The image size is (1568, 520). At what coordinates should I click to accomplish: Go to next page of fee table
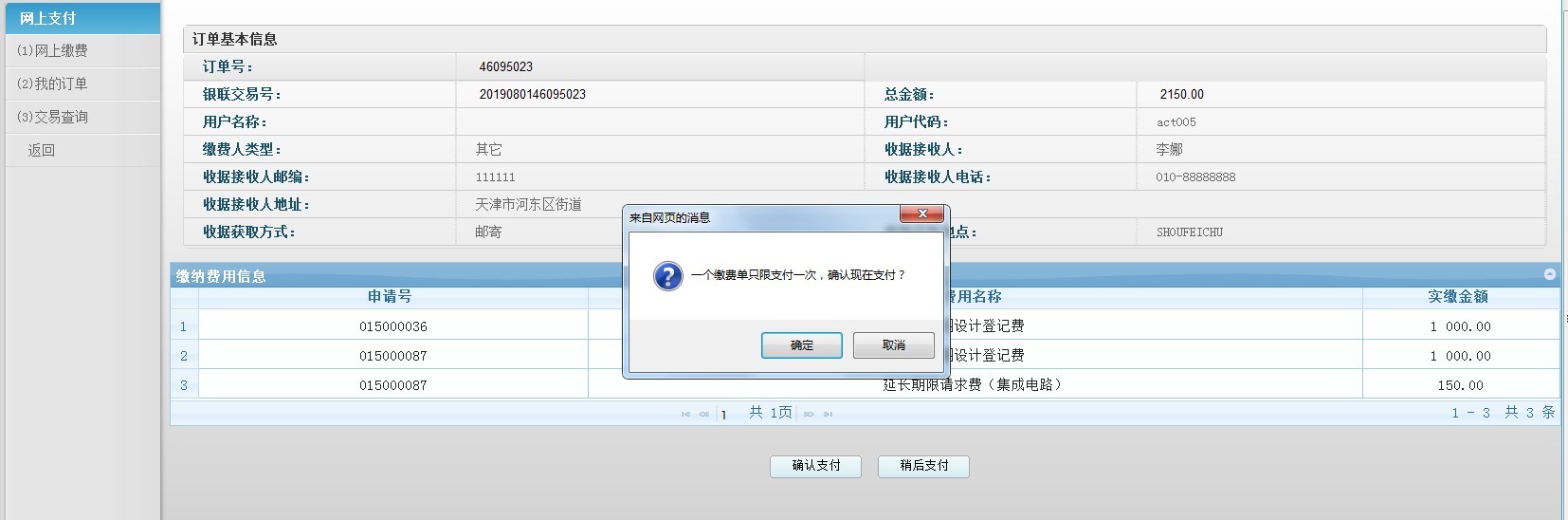(809, 414)
